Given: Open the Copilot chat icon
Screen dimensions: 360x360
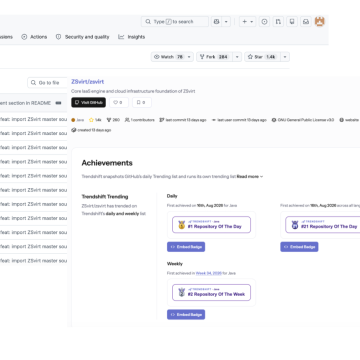Looking at the screenshot, I should 216,22.
